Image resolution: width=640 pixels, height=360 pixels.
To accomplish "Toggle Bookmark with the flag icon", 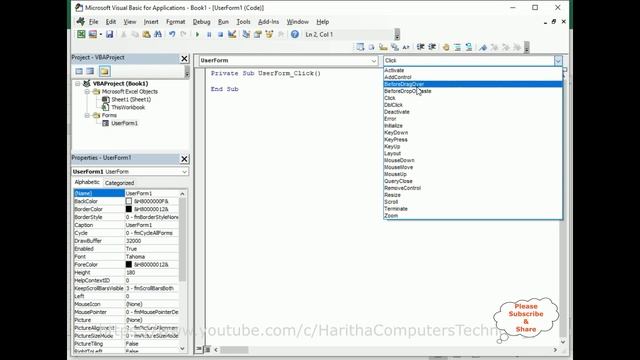I will coord(483,47).
